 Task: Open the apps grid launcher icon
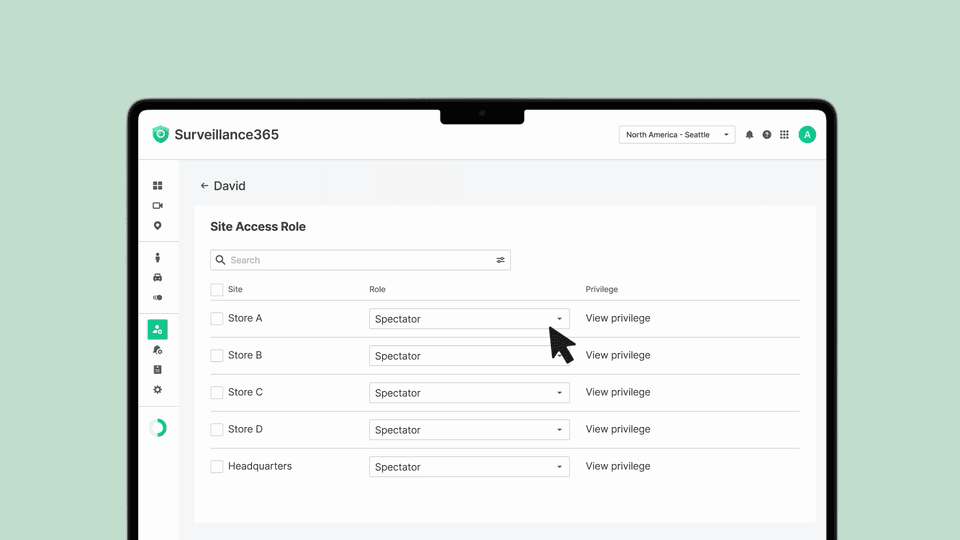784,135
